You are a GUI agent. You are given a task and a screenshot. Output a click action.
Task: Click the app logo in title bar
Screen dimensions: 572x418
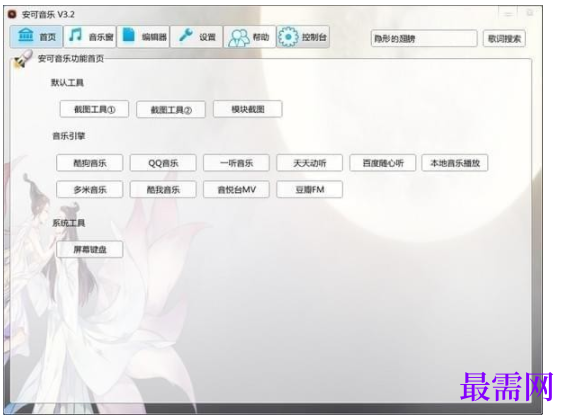(12, 14)
